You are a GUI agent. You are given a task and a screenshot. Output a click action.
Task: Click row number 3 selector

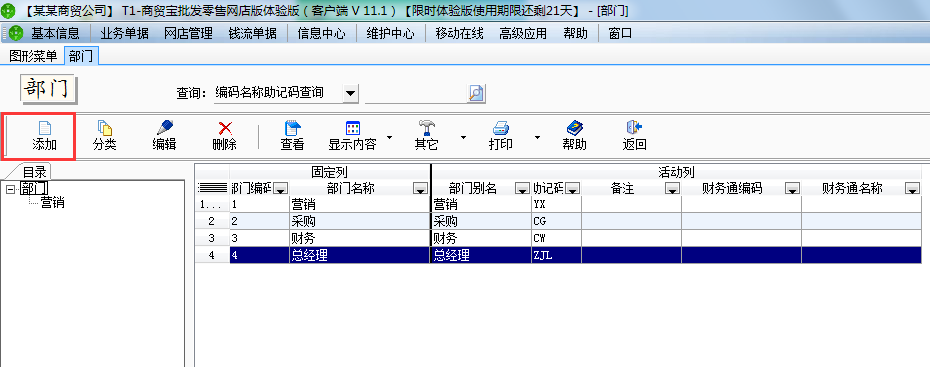click(212, 238)
